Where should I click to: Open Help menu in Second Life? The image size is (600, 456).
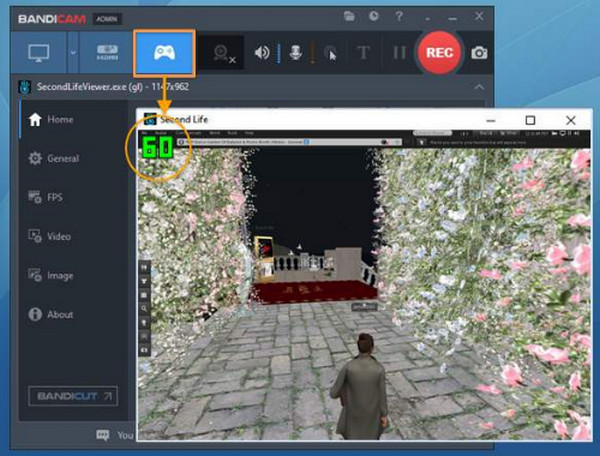coord(249,133)
